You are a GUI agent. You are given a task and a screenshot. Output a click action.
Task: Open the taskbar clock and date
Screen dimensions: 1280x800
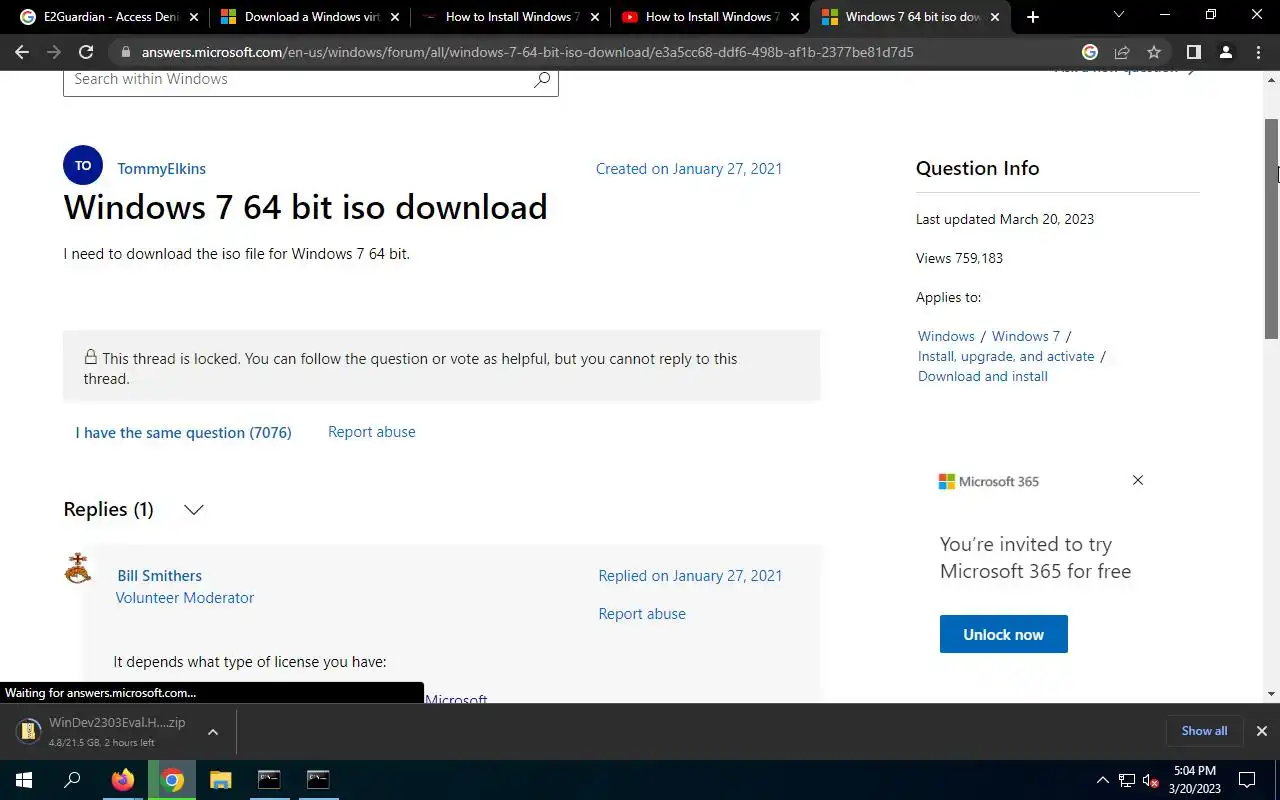tap(1195, 780)
